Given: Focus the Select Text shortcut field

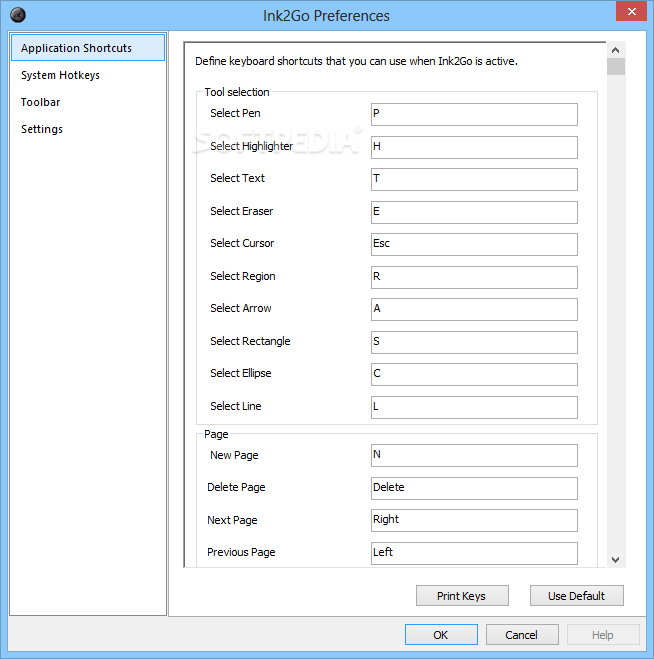Looking at the screenshot, I should 474,179.
